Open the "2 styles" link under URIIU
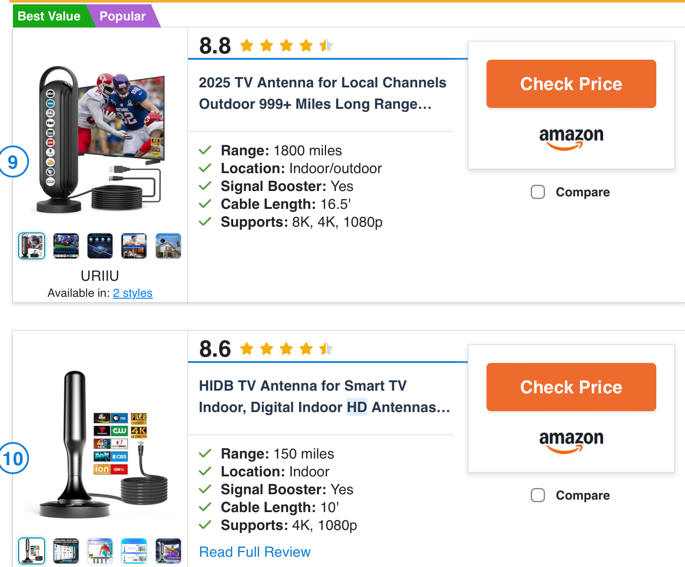 (132, 293)
